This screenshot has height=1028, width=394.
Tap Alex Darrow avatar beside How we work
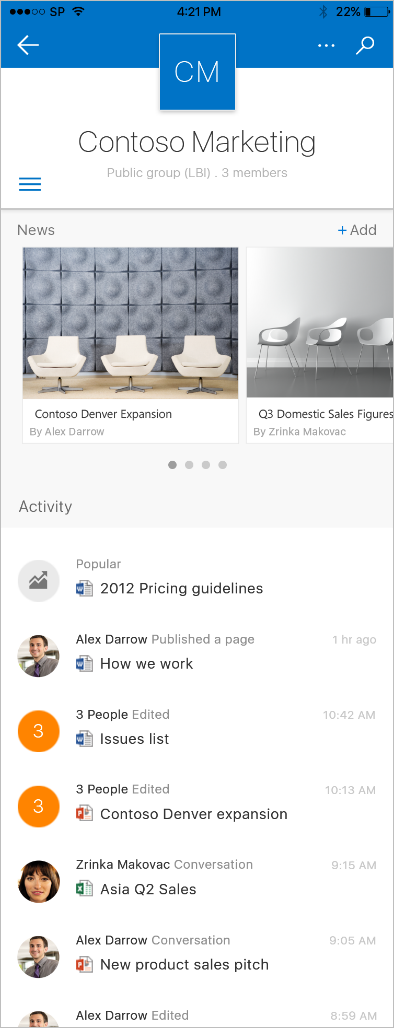(39, 656)
